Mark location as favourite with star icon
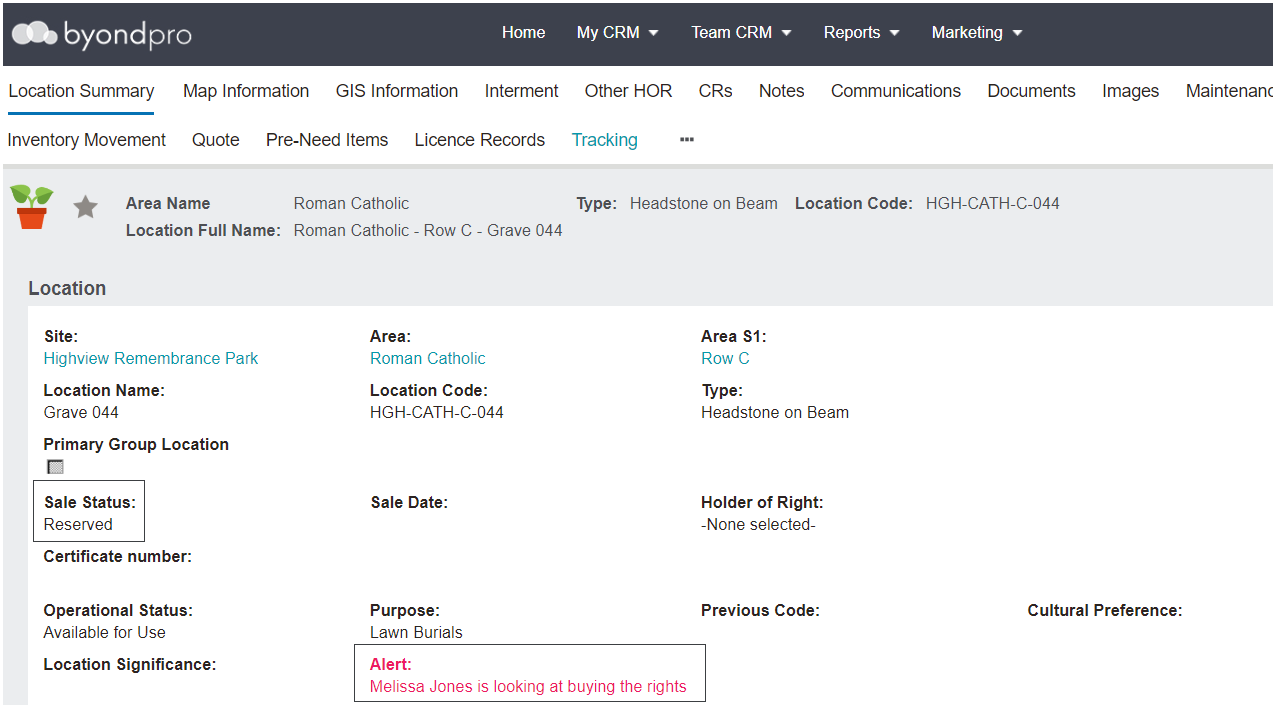This screenshot has height=708, width=1276. tap(86, 207)
